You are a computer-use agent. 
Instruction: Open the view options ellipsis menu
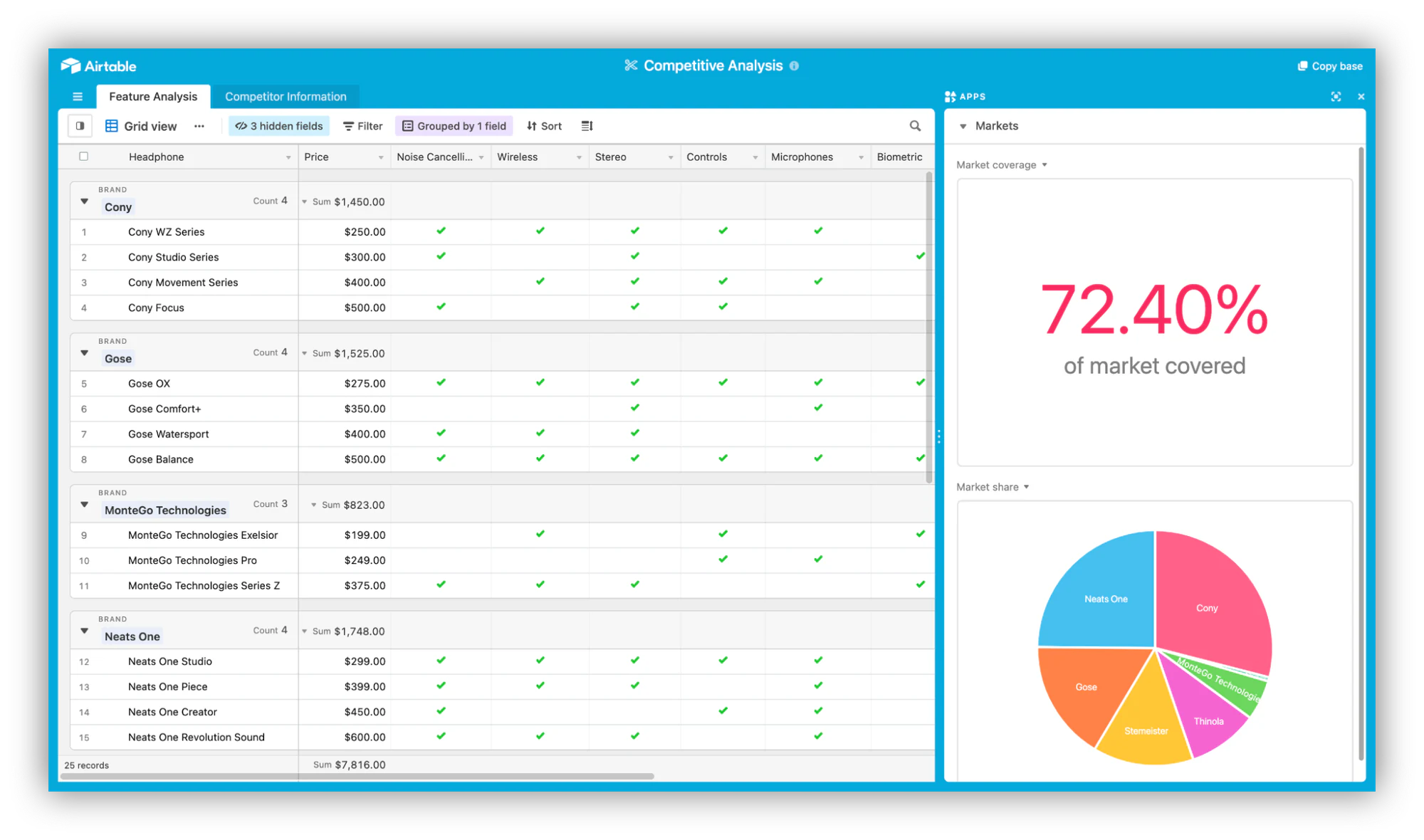pyautogui.click(x=199, y=126)
